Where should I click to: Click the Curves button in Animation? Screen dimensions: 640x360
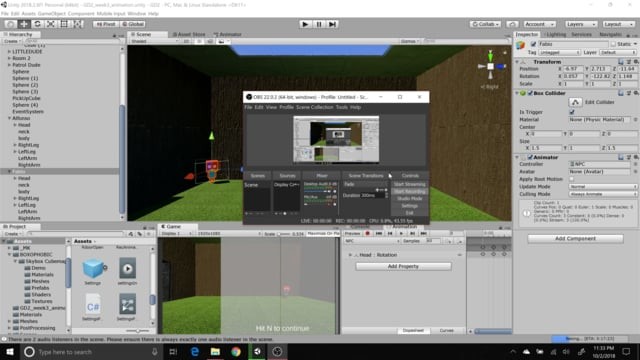coord(447,330)
